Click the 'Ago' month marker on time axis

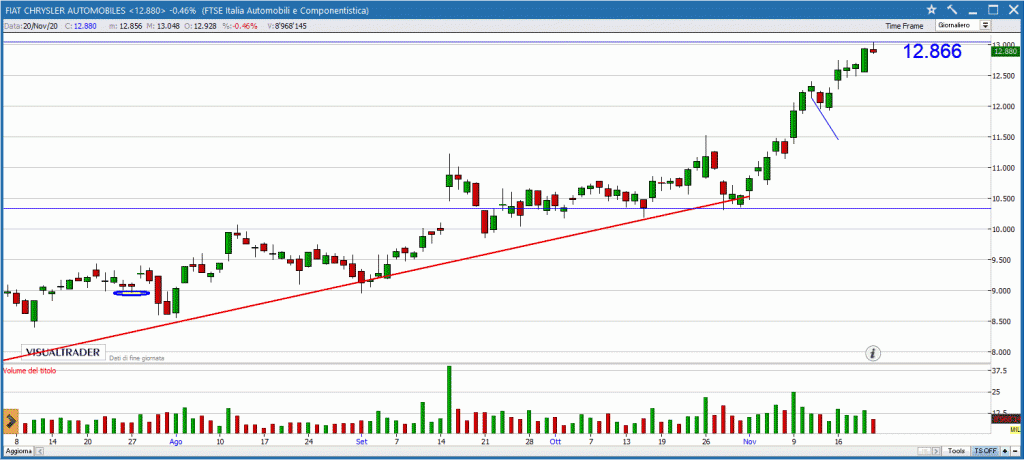176,442
